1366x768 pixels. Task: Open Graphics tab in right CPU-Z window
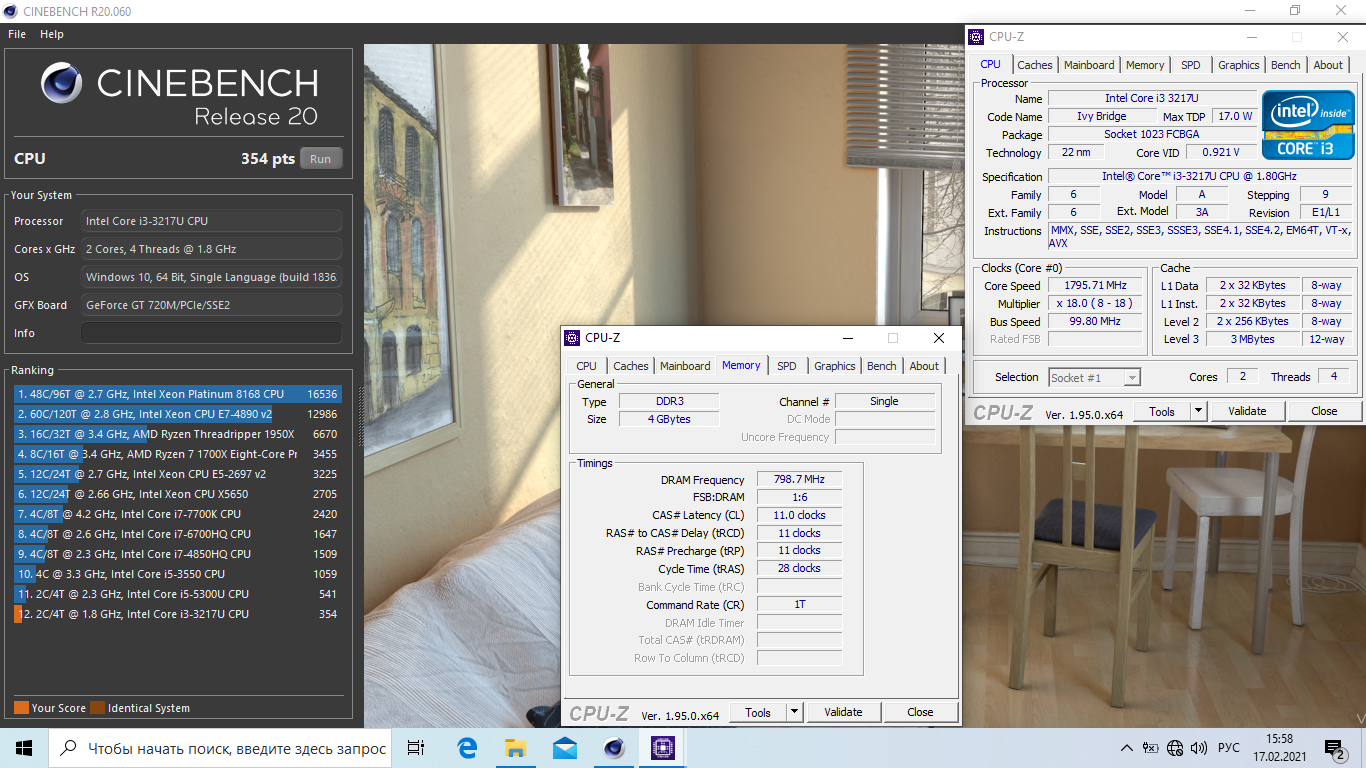(1238, 65)
